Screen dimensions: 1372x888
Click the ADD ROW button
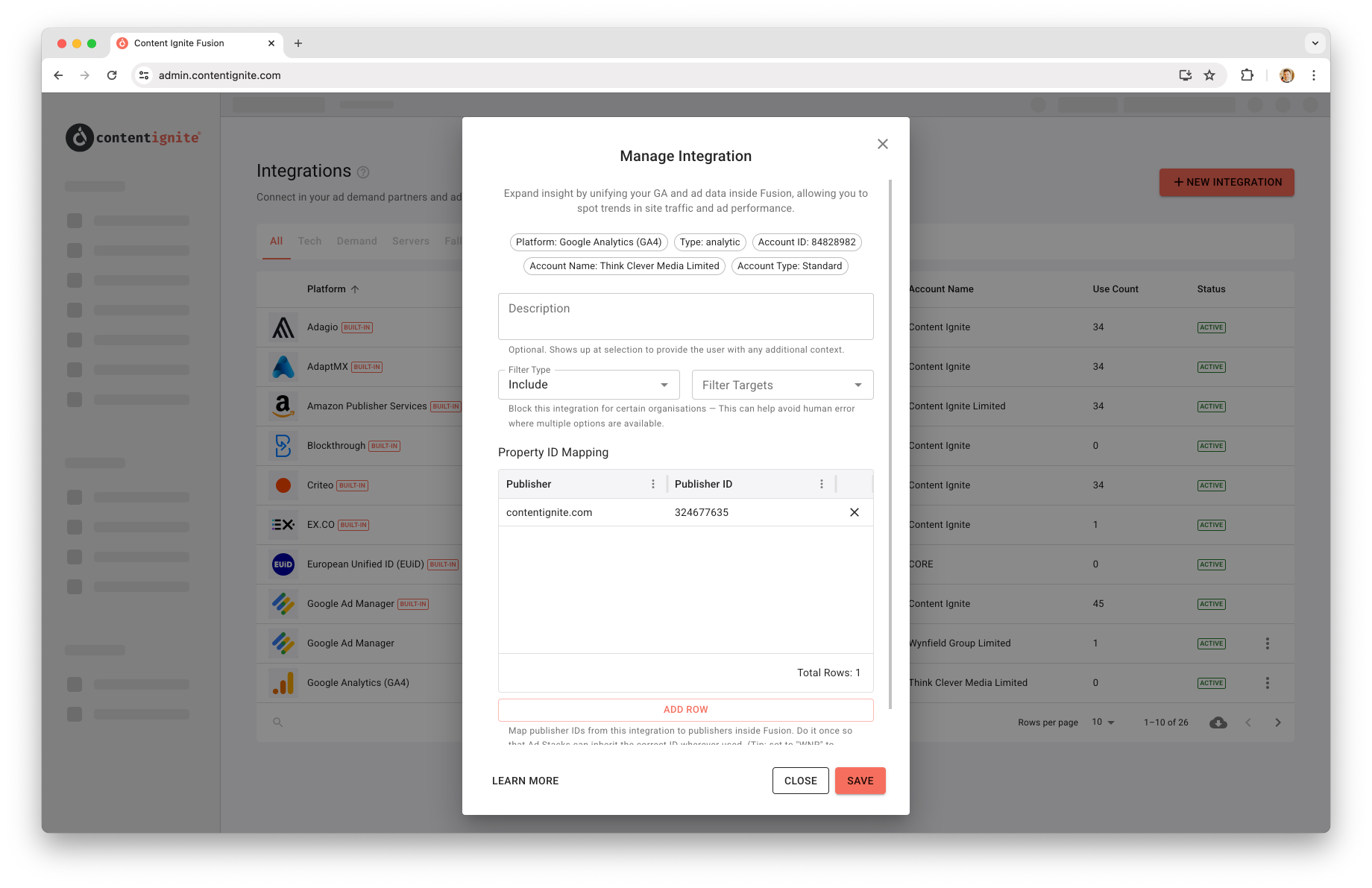(x=686, y=710)
